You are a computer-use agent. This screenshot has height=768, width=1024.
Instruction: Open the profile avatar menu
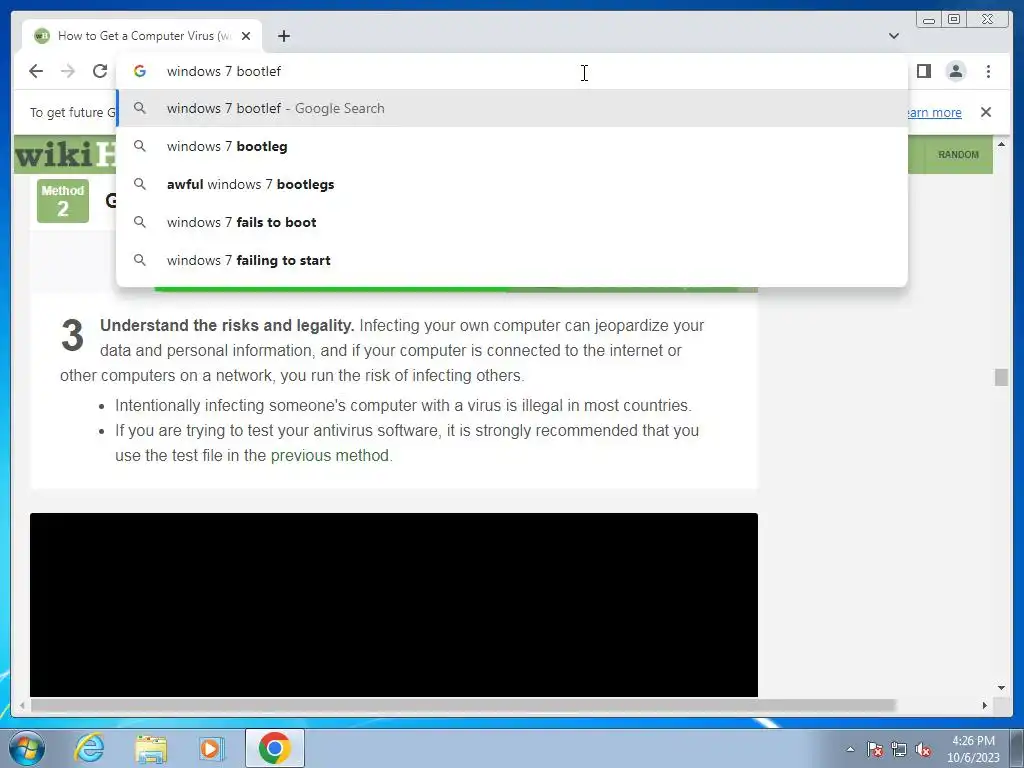click(955, 71)
